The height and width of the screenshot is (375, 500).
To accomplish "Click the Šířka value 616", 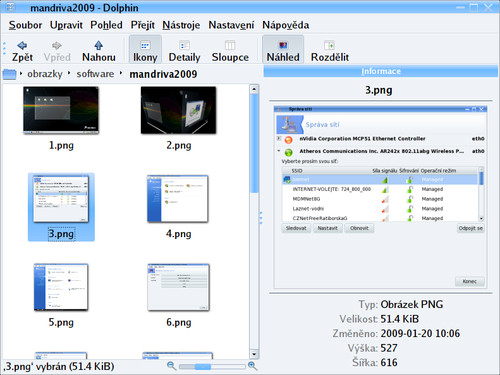I will (389, 363).
